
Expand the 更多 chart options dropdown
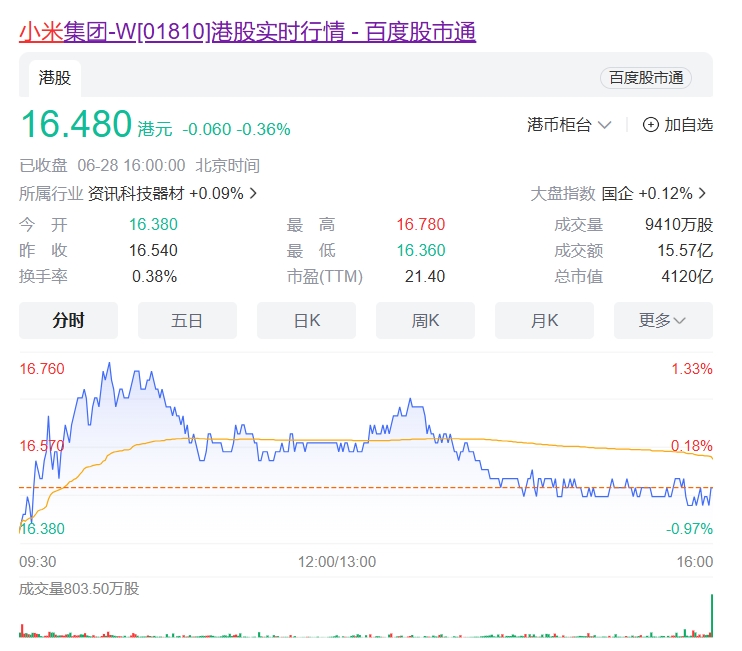(663, 320)
